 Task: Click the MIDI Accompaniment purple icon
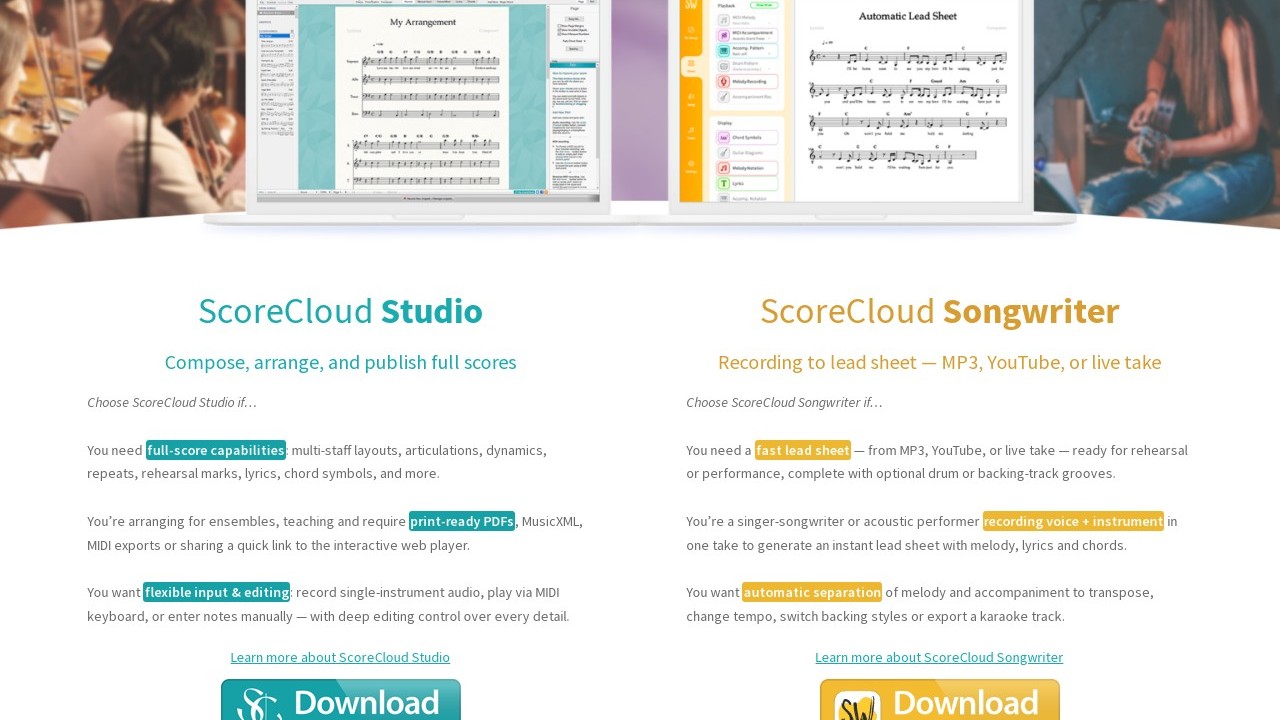[x=723, y=34]
